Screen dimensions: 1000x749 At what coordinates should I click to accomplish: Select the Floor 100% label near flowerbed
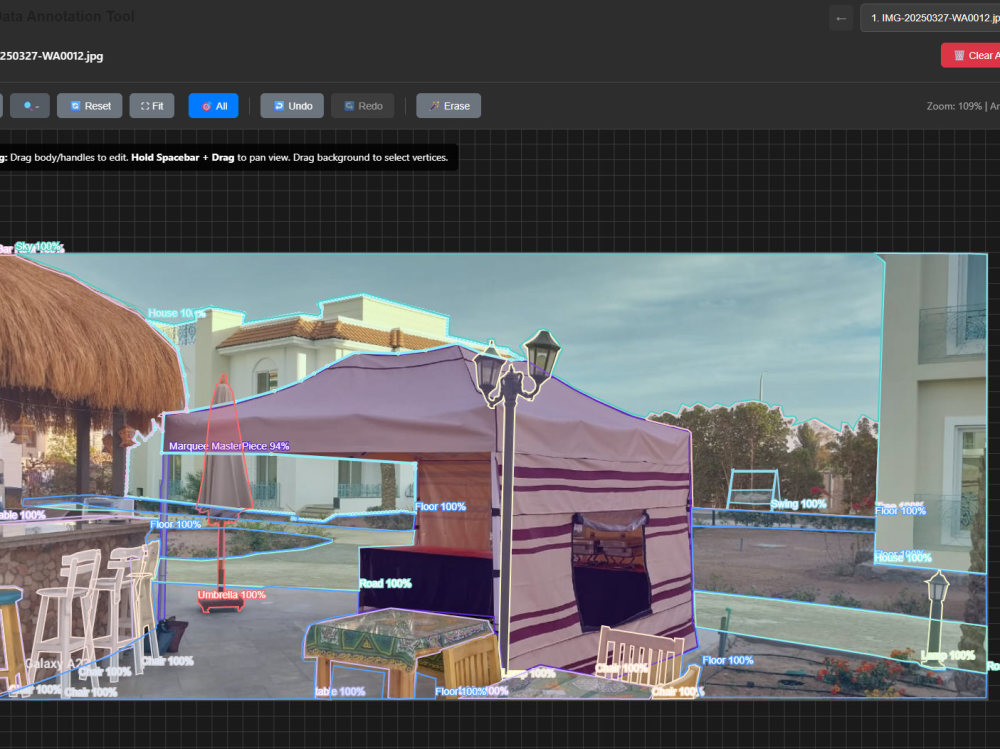pyautogui.click(x=728, y=660)
